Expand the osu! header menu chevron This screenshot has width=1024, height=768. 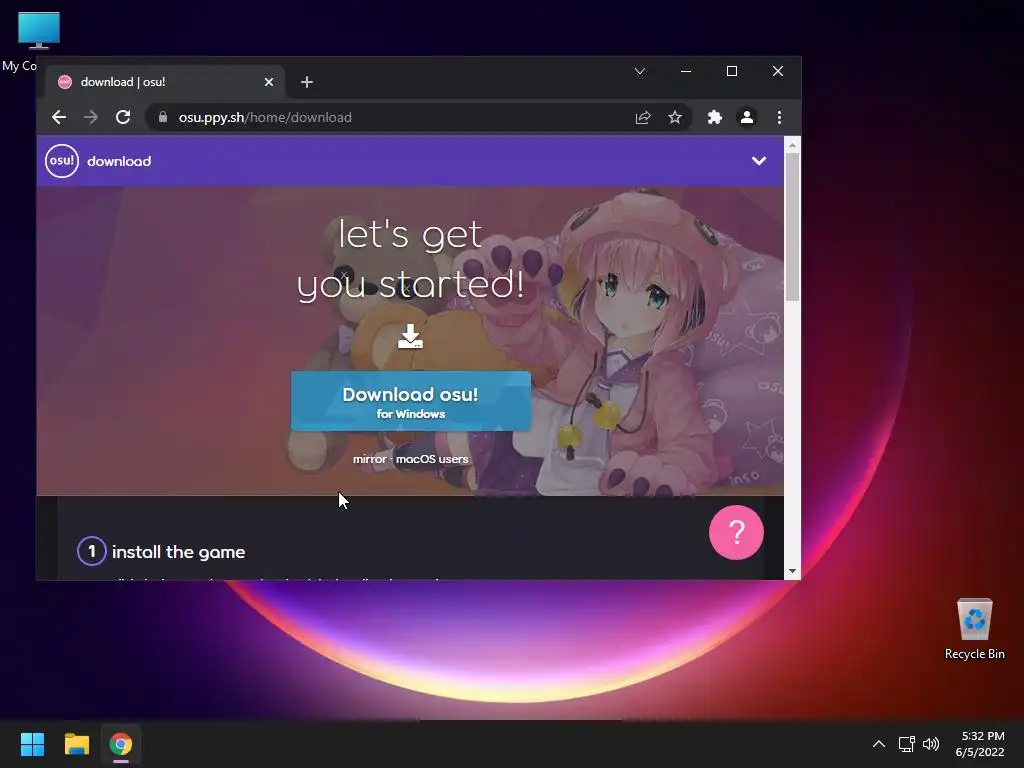pyautogui.click(x=759, y=161)
